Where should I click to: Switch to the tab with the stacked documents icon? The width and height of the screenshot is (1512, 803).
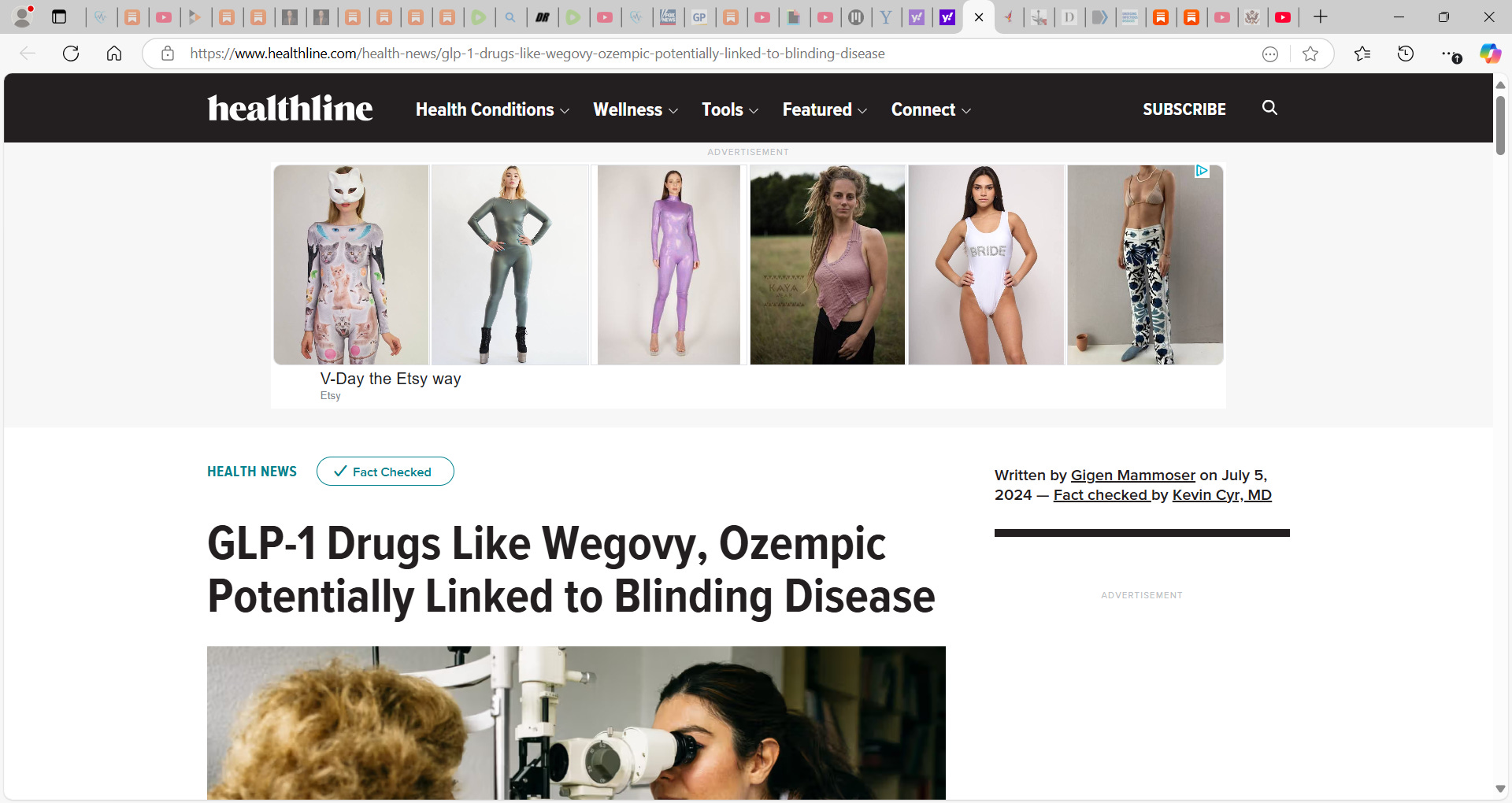[794, 17]
